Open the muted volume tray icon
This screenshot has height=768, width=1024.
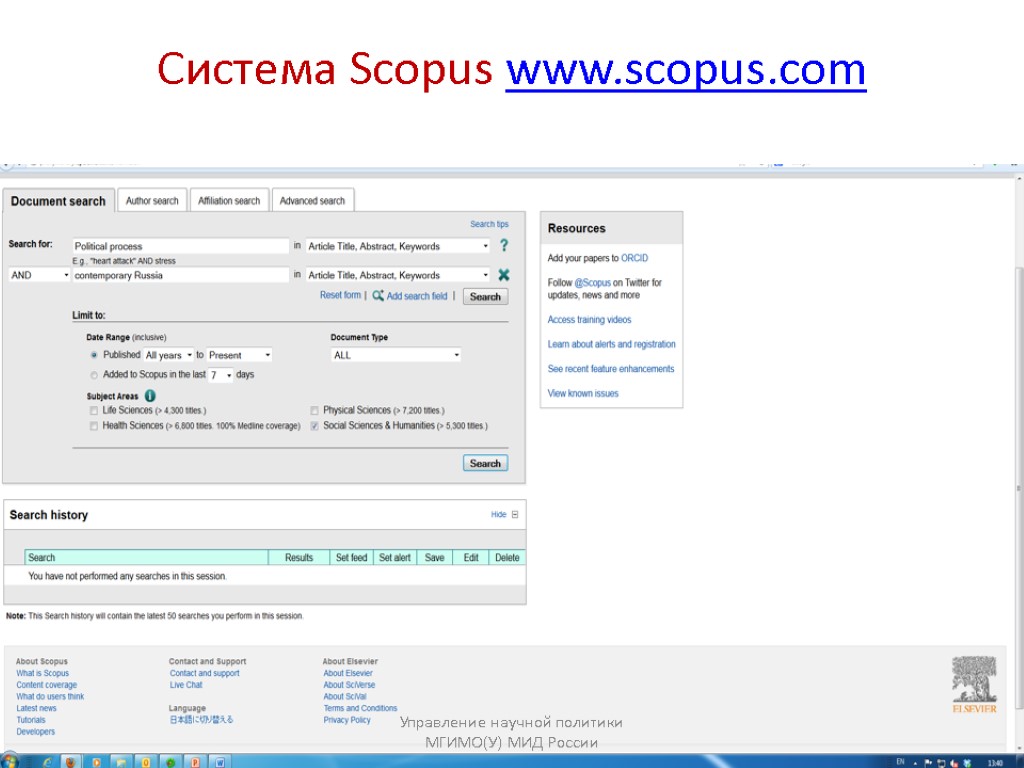954,763
